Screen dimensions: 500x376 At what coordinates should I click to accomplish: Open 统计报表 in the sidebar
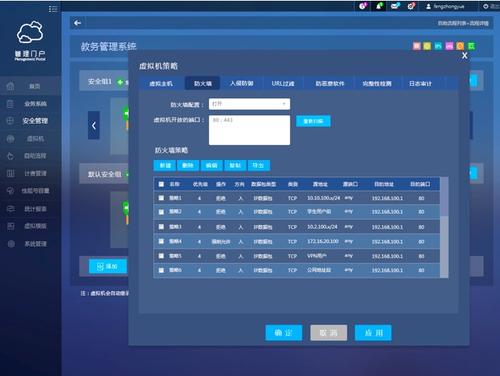30,209
